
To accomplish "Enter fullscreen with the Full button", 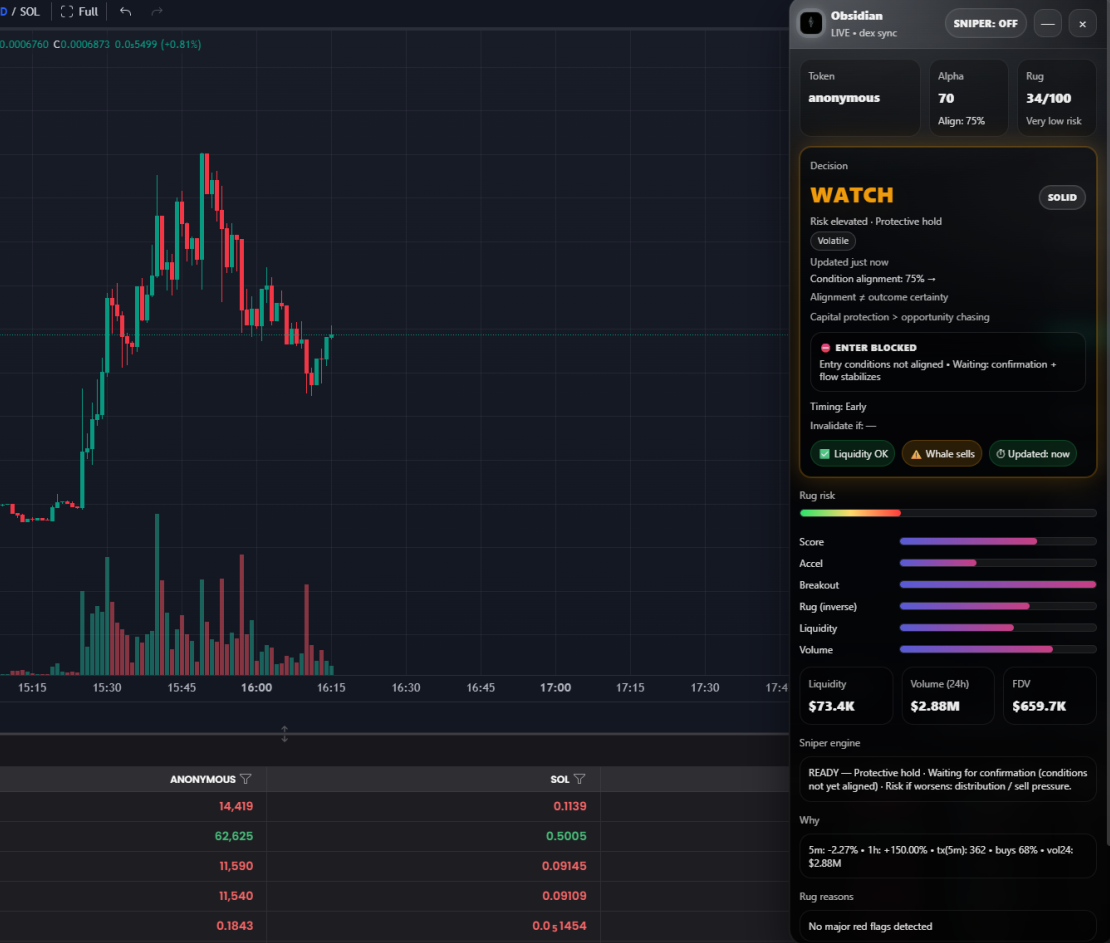I will [80, 12].
